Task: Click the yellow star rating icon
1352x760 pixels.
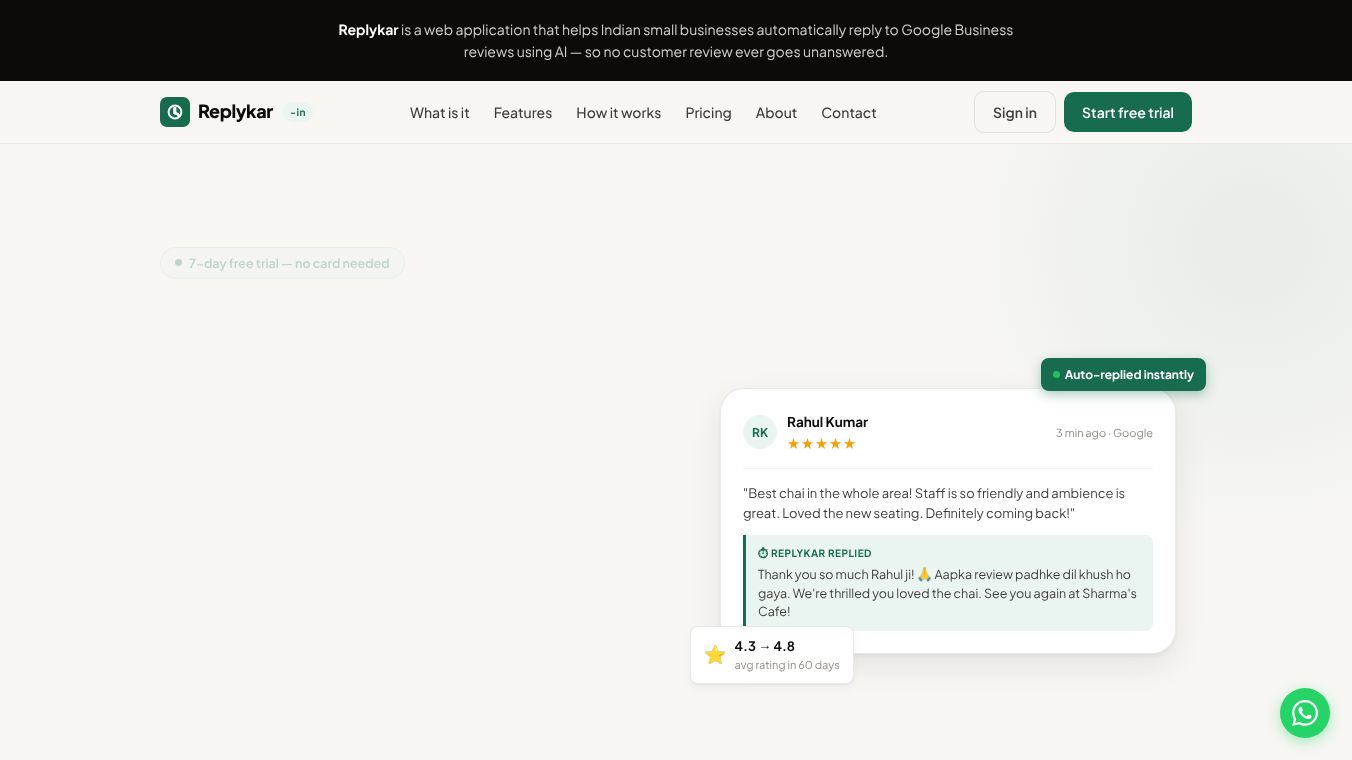Action: click(715, 655)
